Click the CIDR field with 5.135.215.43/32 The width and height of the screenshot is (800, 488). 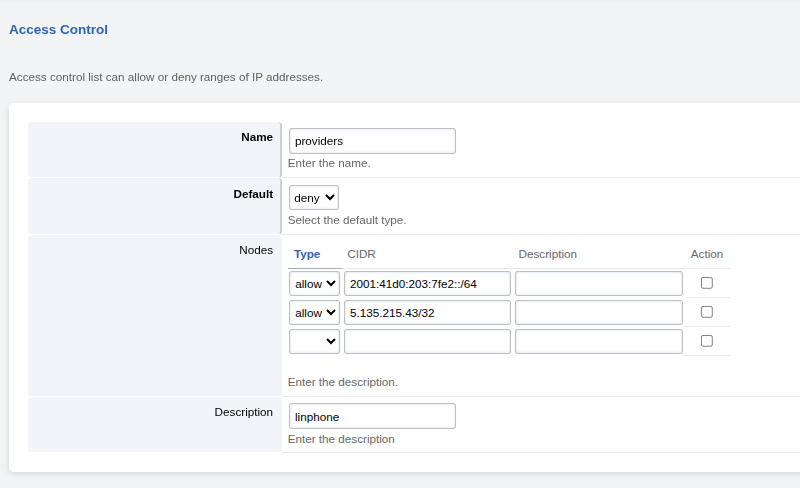click(427, 313)
